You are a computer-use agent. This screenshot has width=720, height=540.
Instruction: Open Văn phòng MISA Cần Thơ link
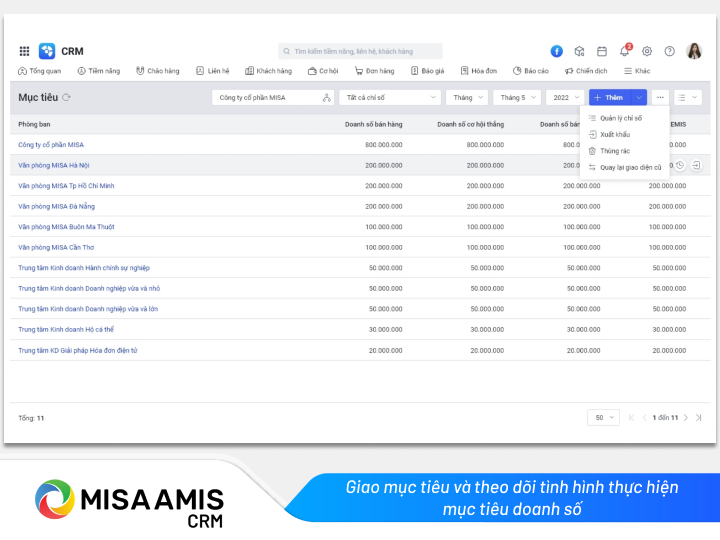56,248
